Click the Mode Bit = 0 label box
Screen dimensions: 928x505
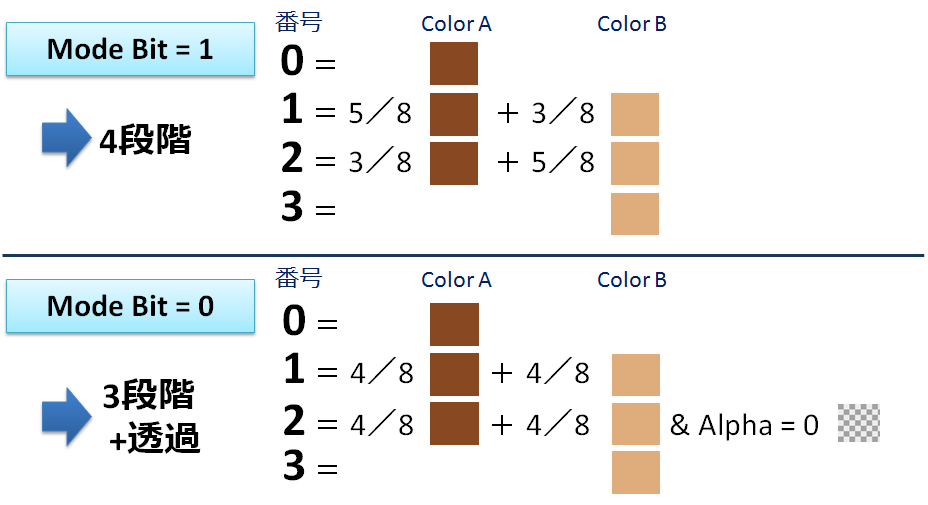tap(130, 306)
